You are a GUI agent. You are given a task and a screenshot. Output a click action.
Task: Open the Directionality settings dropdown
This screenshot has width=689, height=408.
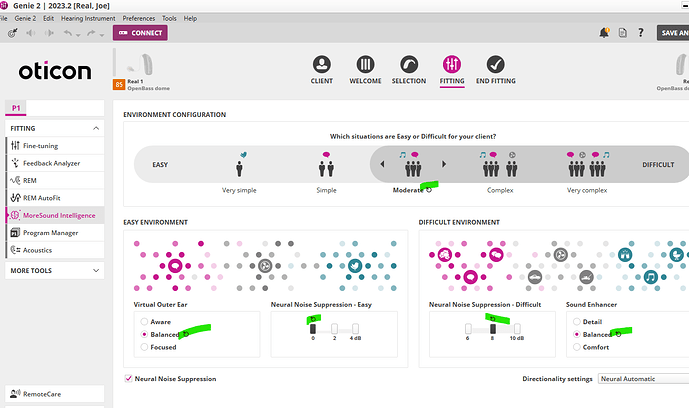point(643,379)
